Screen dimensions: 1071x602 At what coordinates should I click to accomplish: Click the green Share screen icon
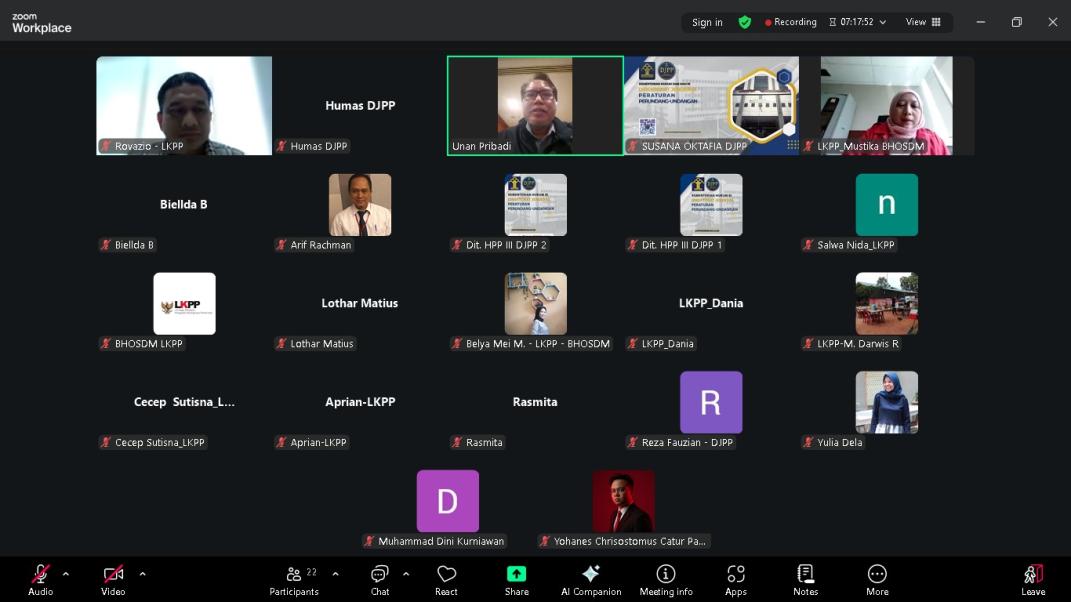(516, 574)
